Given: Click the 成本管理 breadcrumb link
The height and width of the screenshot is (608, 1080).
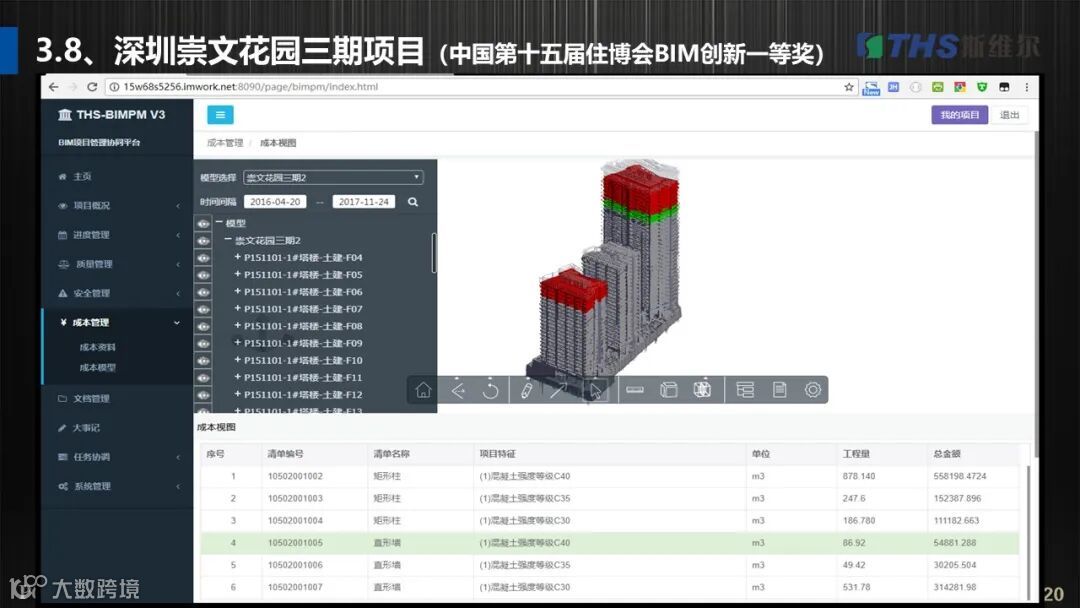Looking at the screenshot, I should pos(225,143).
